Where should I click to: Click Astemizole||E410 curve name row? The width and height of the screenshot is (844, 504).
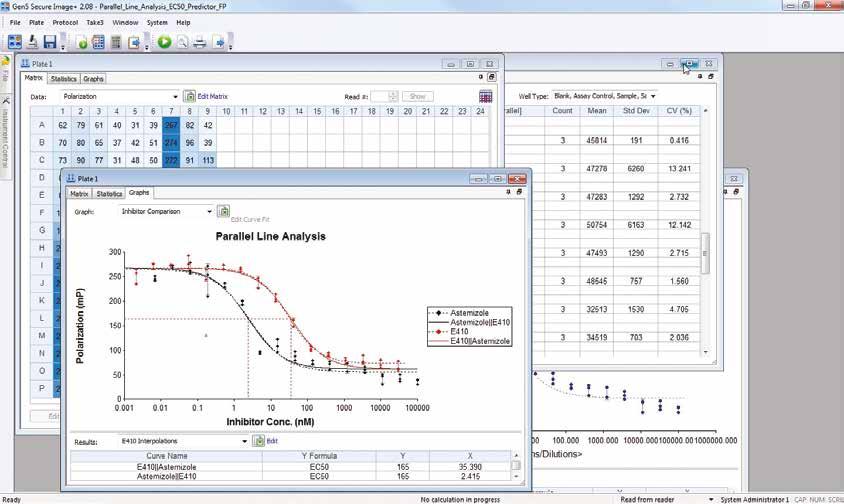click(x=166, y=476)
